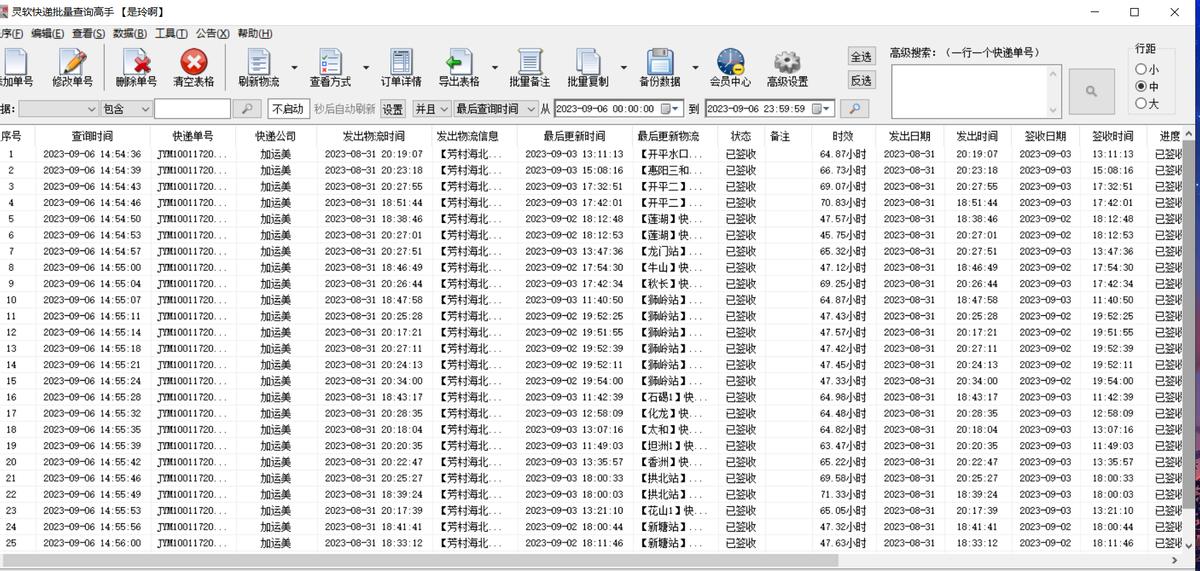
Task: Open the 帮助(H) menu
Action: point(254,33)
